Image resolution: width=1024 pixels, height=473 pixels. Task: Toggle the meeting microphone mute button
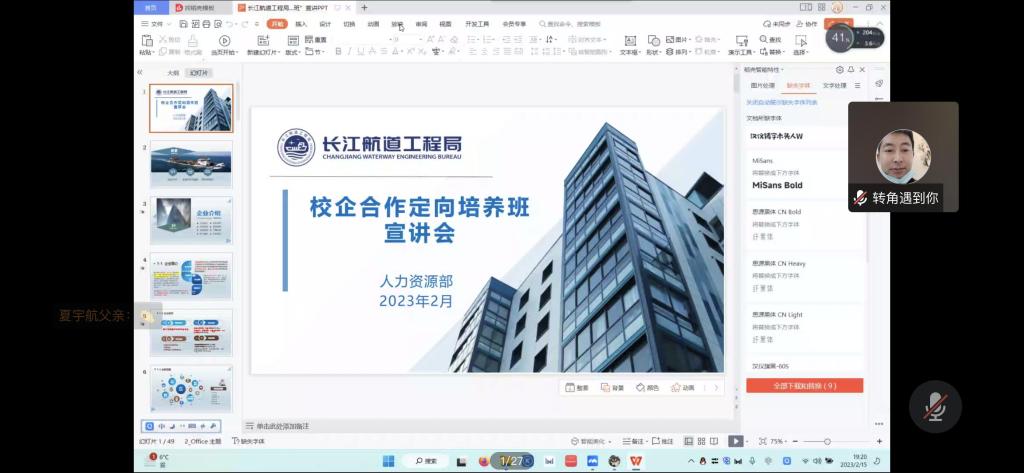coord(935,407)
